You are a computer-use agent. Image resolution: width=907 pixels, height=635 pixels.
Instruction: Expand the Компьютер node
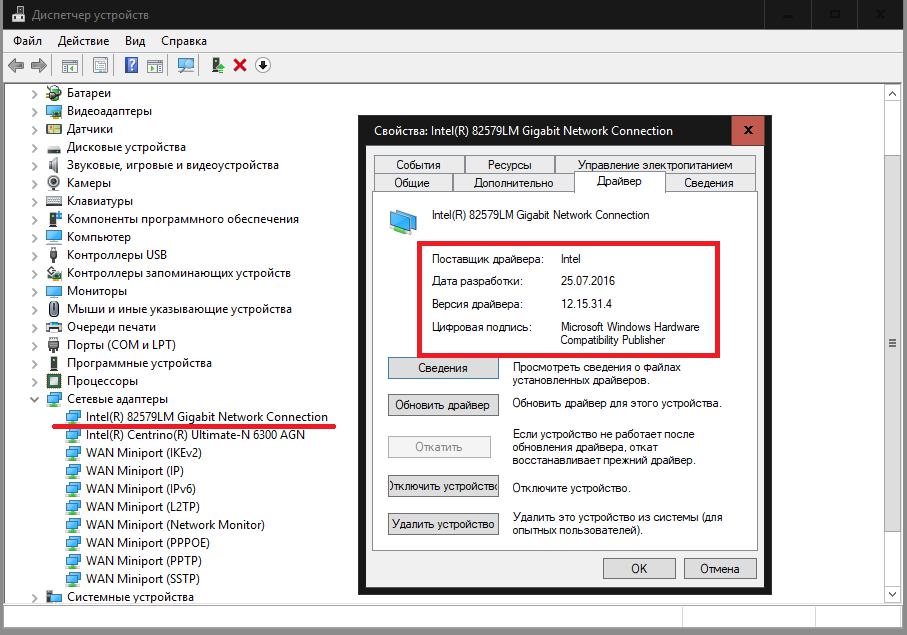coord(35,238)
